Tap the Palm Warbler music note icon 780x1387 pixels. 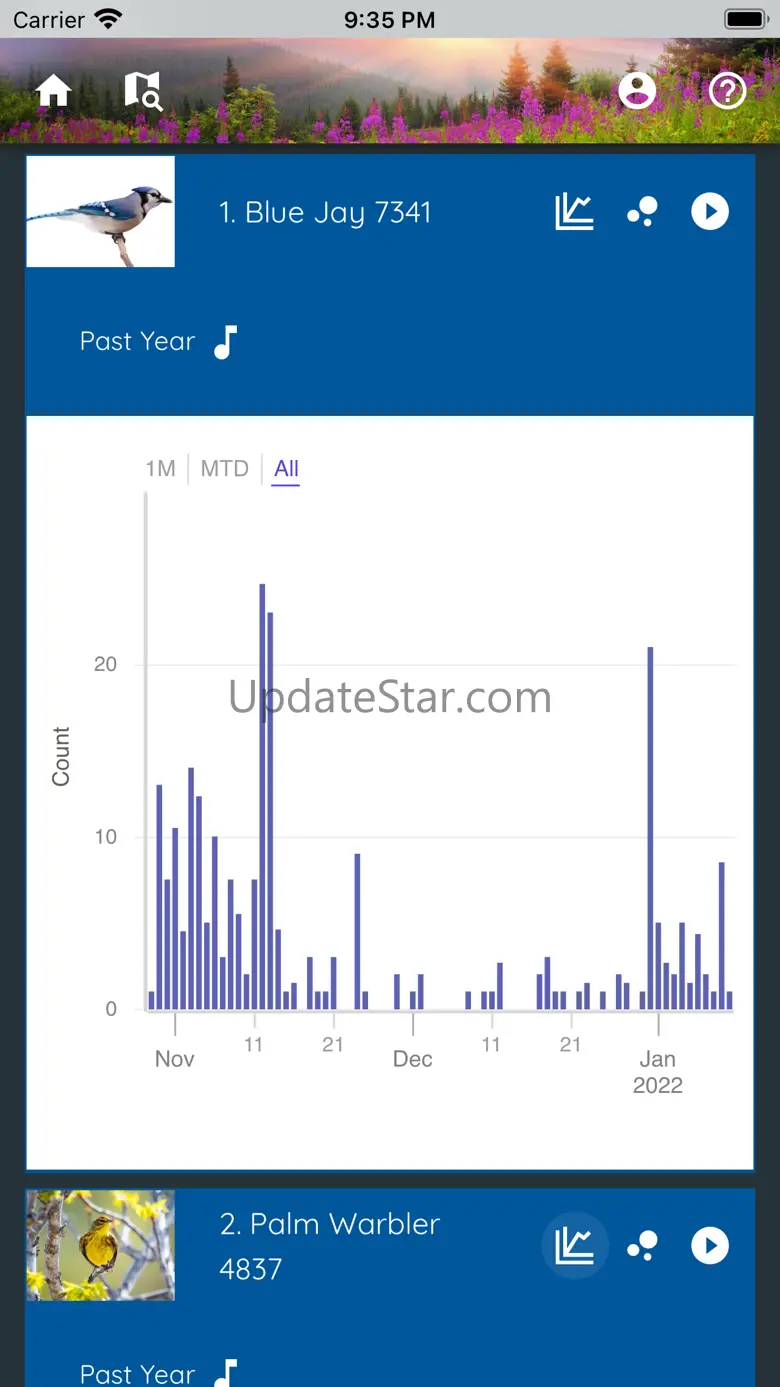tap(226, 1373)
